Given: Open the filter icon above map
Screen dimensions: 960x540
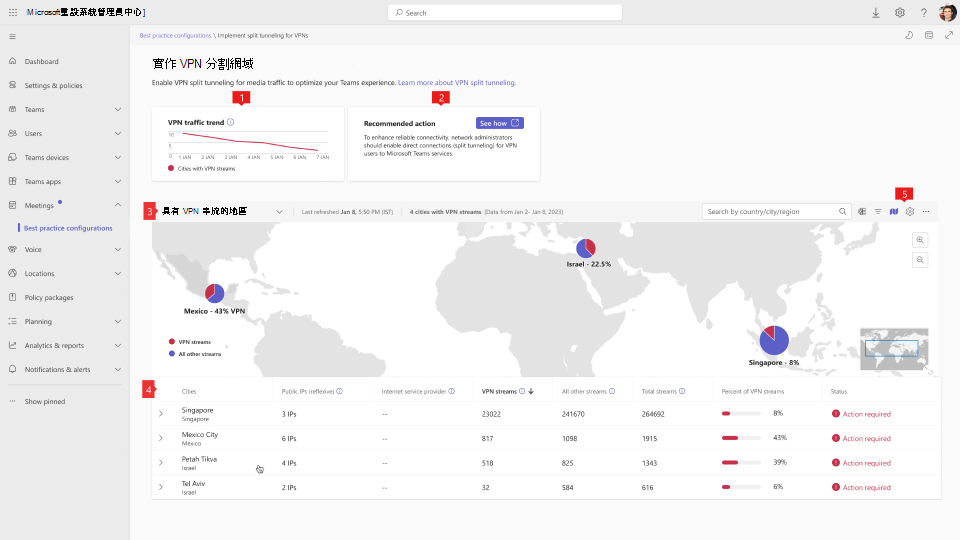Looking at the screenshot, I should click(x=878, y=211).
